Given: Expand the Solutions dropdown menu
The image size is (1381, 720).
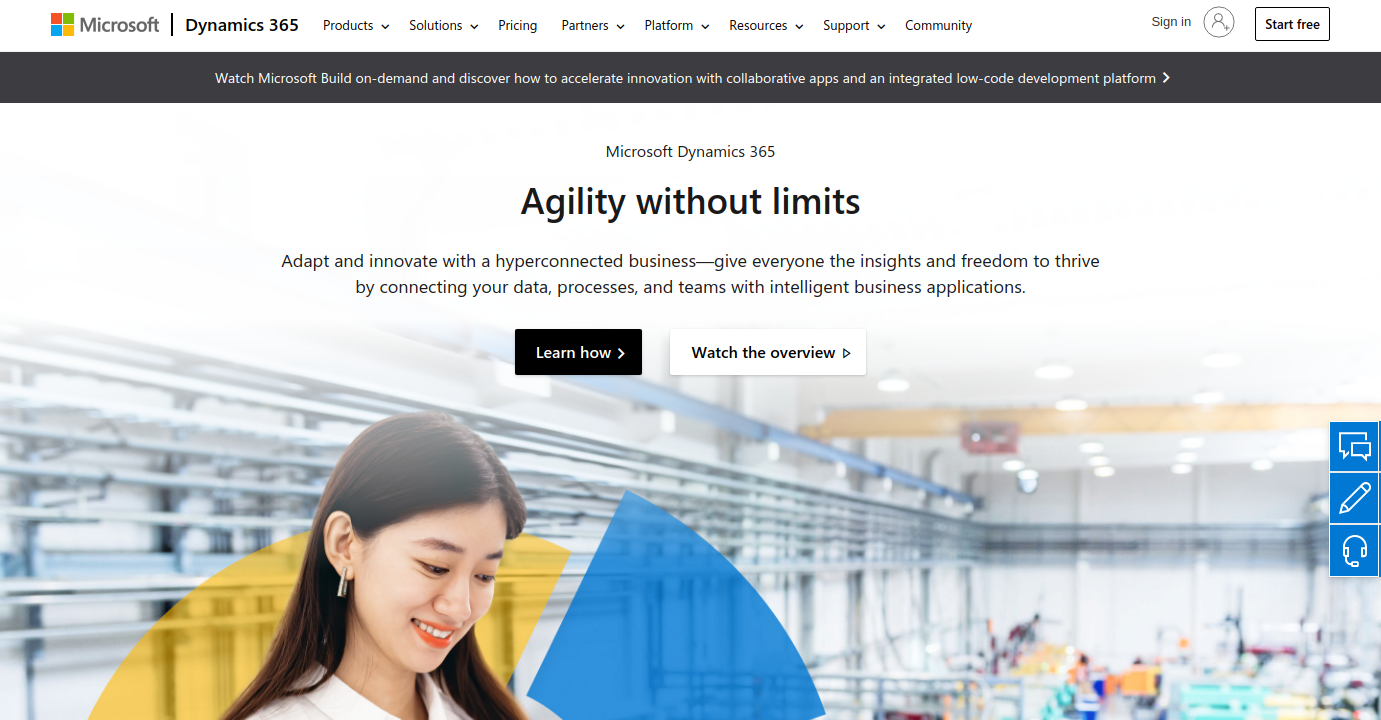Looking at the screenshot, I should (444, 26).
